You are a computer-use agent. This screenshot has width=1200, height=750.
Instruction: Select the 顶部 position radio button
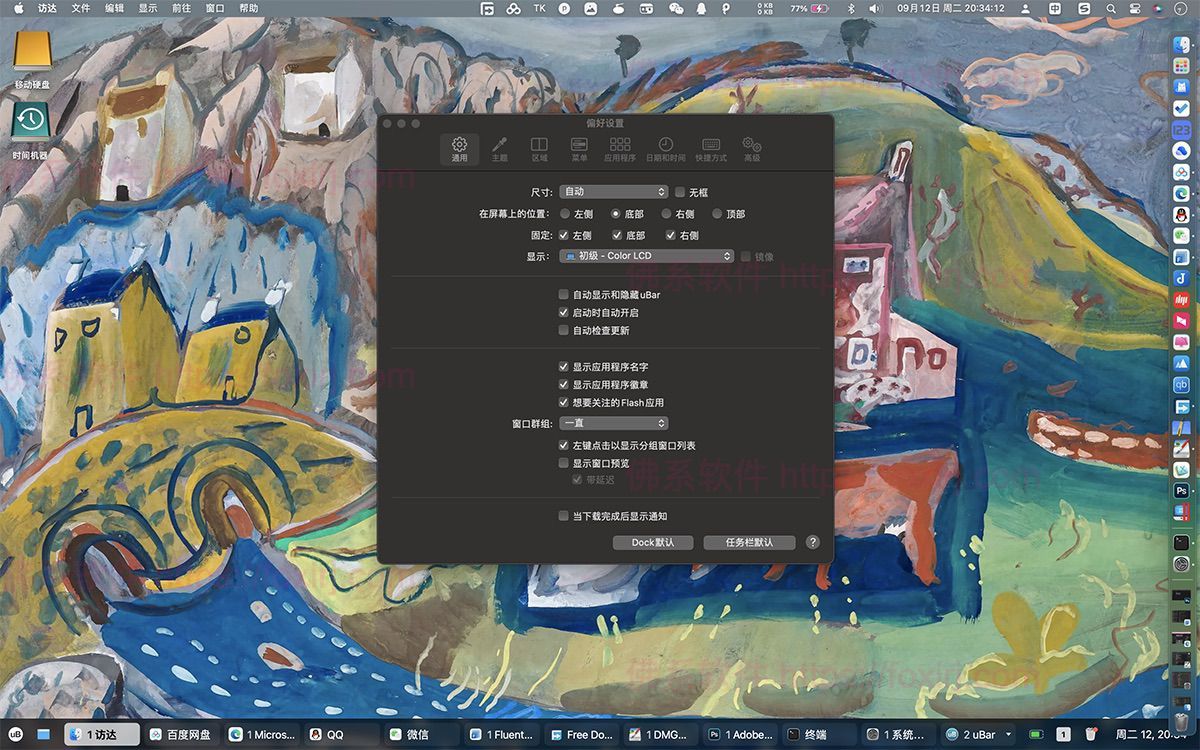click(717, 214)
